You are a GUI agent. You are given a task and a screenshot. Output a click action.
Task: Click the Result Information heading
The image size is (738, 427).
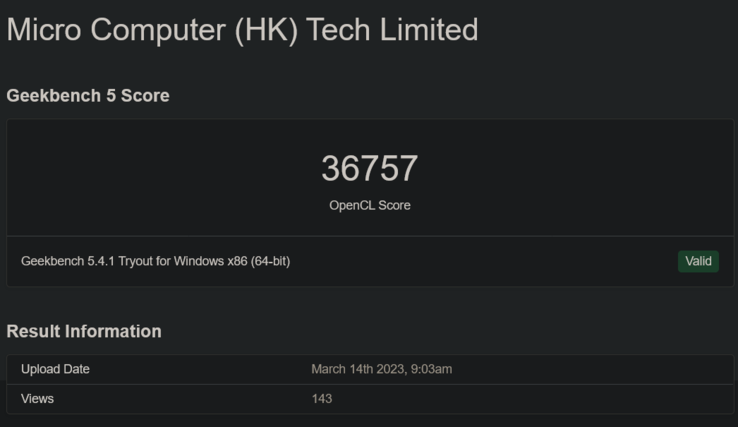[84, 331]
